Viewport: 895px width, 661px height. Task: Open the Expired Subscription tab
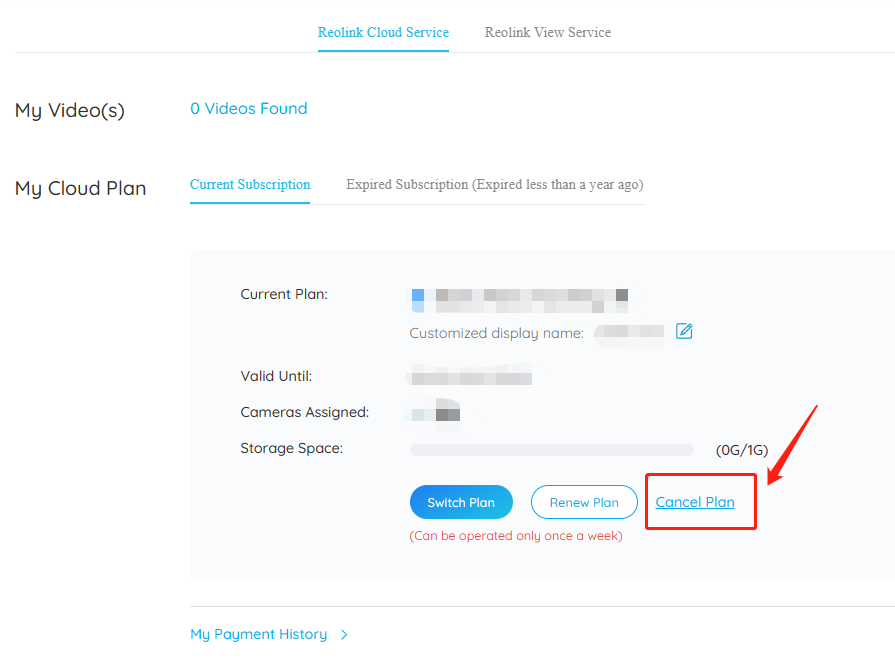pos(494,184)
